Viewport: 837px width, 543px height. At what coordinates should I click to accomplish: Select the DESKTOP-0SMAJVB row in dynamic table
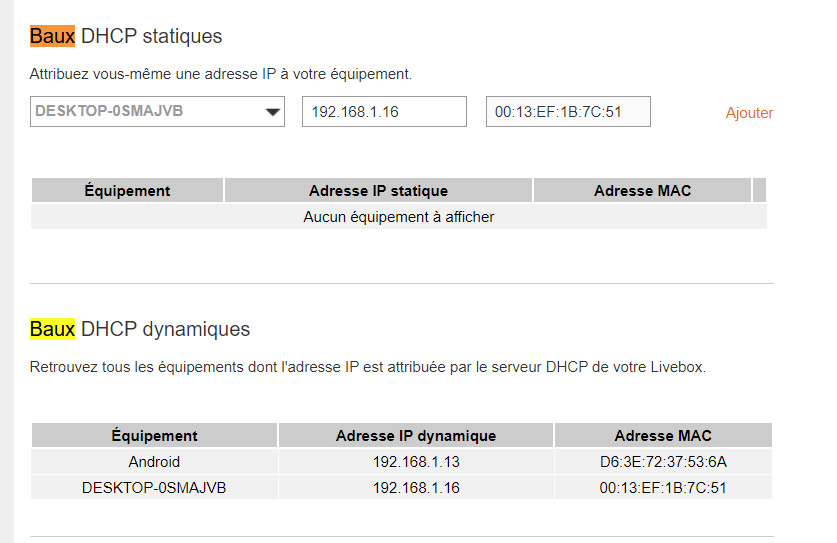(401, 487)
